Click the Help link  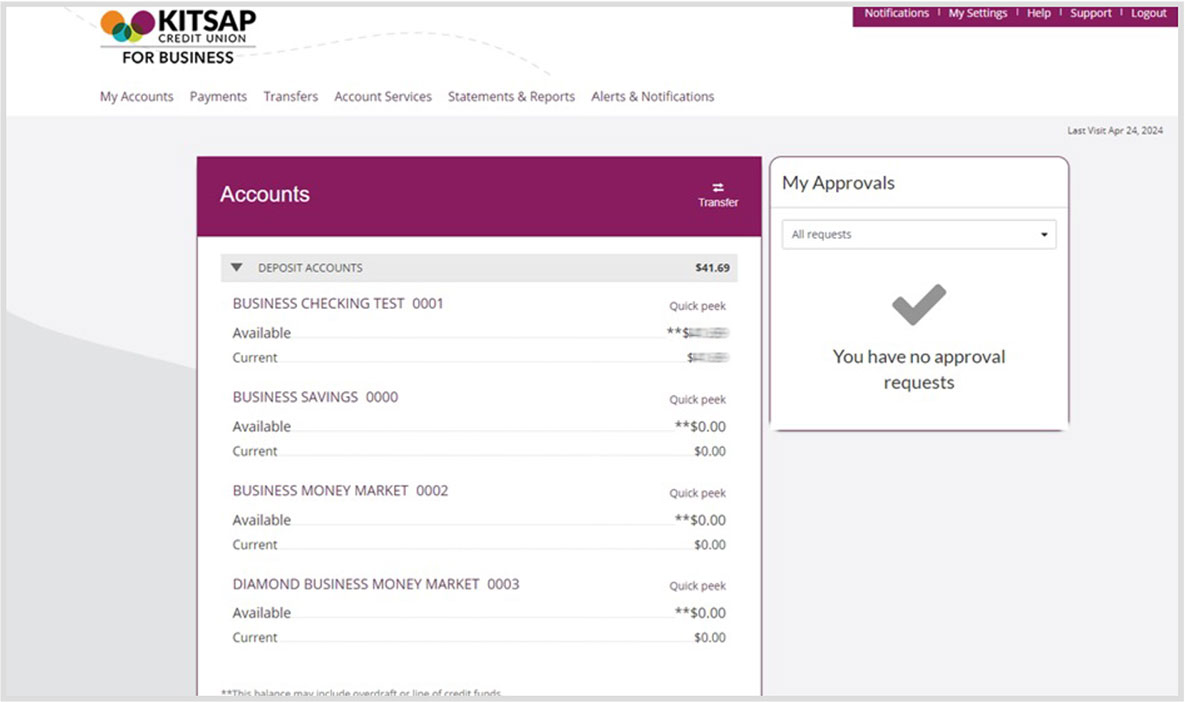tap(1038, 13)
